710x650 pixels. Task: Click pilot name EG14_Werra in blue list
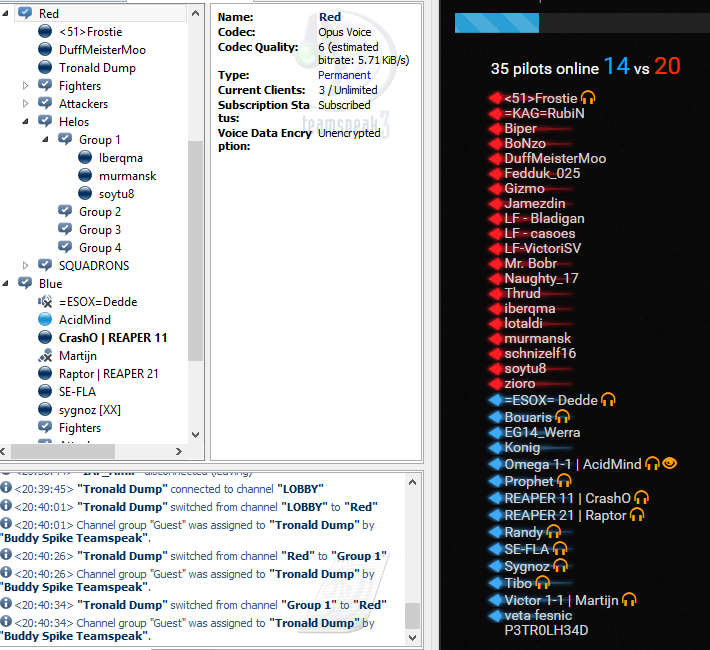(x=542, y=432)
